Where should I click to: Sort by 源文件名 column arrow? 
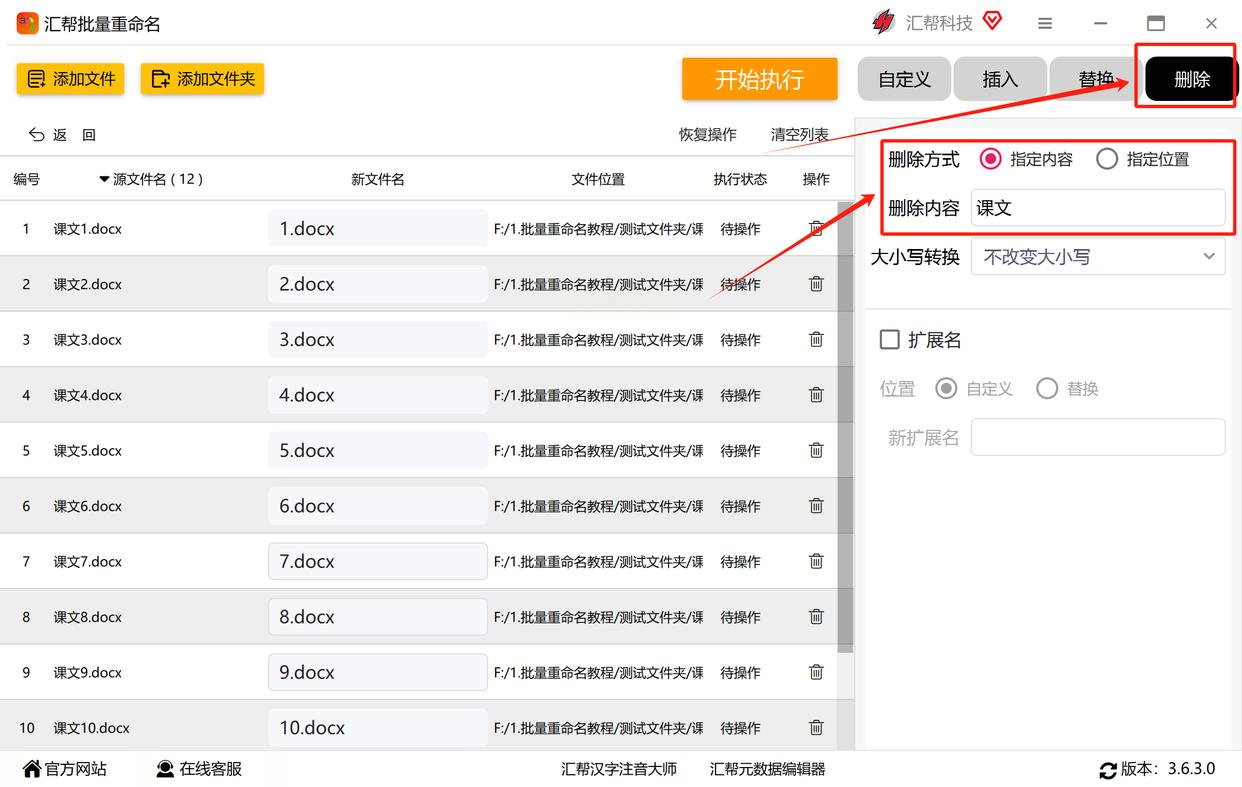point(104,180)
